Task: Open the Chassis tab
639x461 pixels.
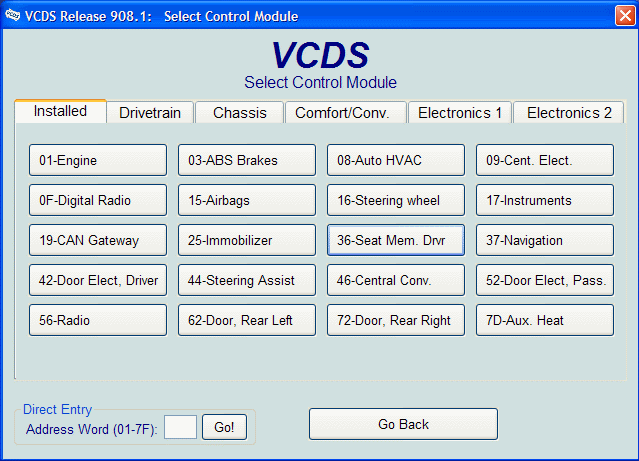Action: click(240, 112)
